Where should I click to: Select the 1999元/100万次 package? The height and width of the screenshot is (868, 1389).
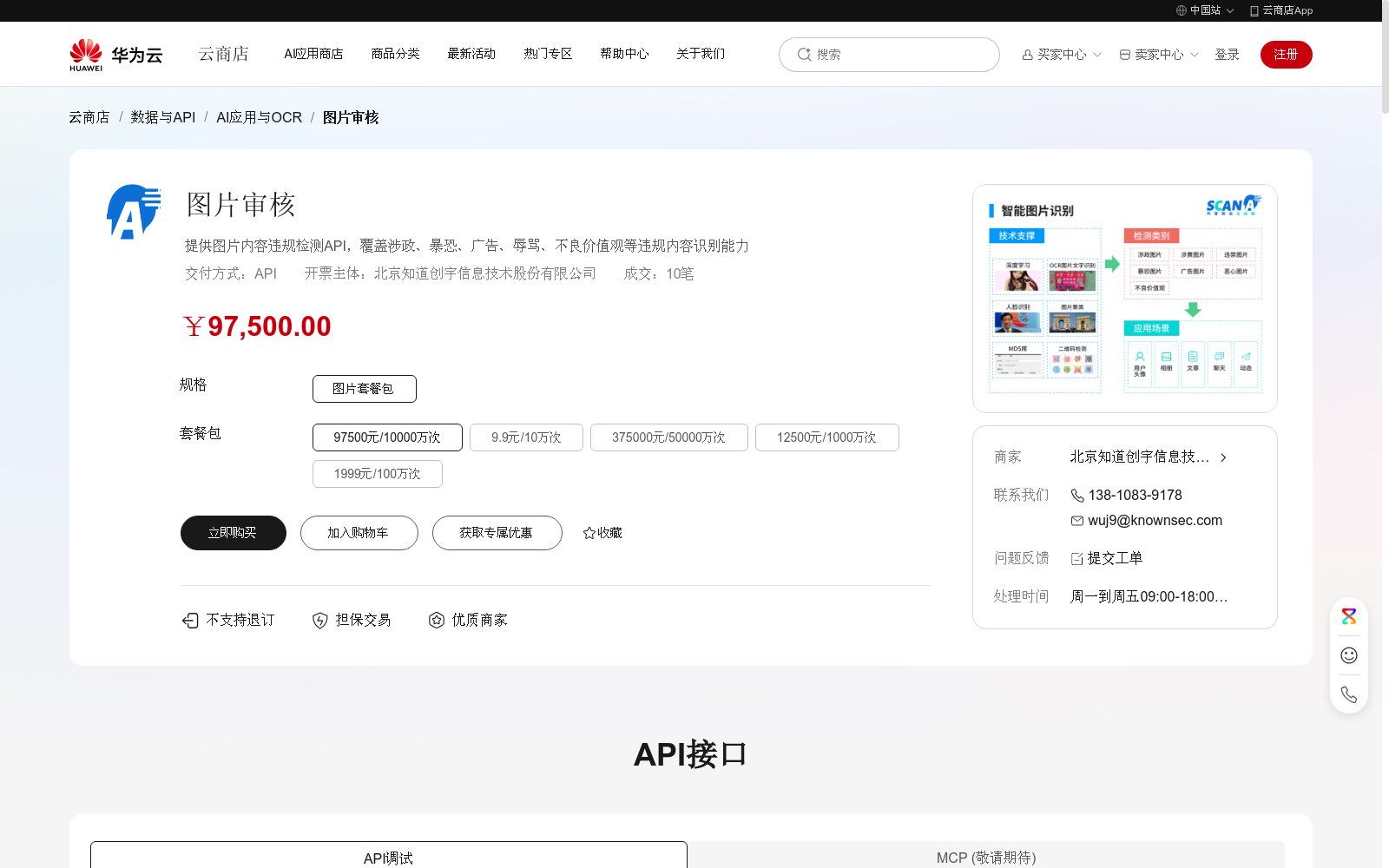click(x=378, y=474)
